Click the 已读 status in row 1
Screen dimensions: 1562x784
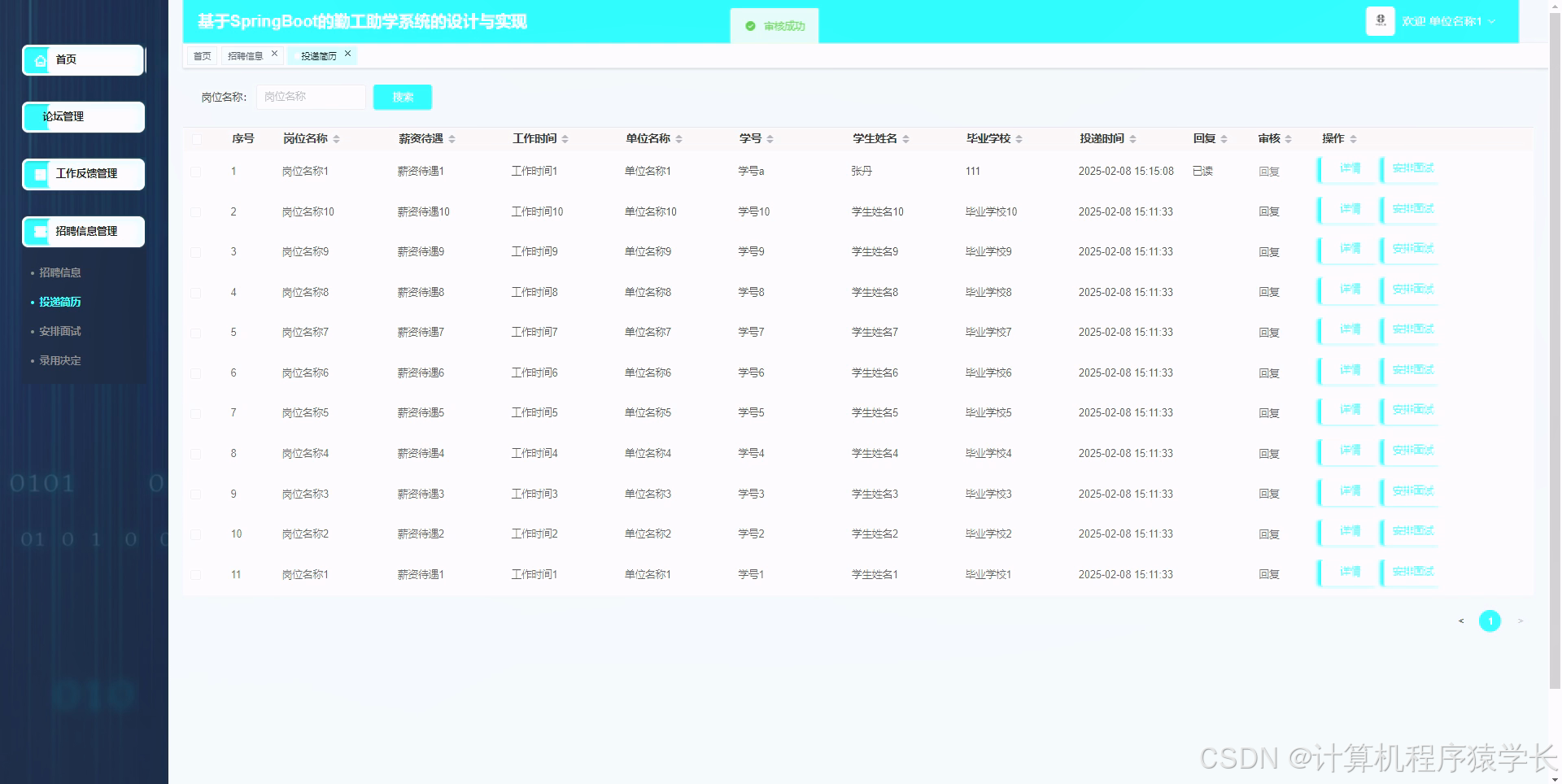click(1202, 171)
